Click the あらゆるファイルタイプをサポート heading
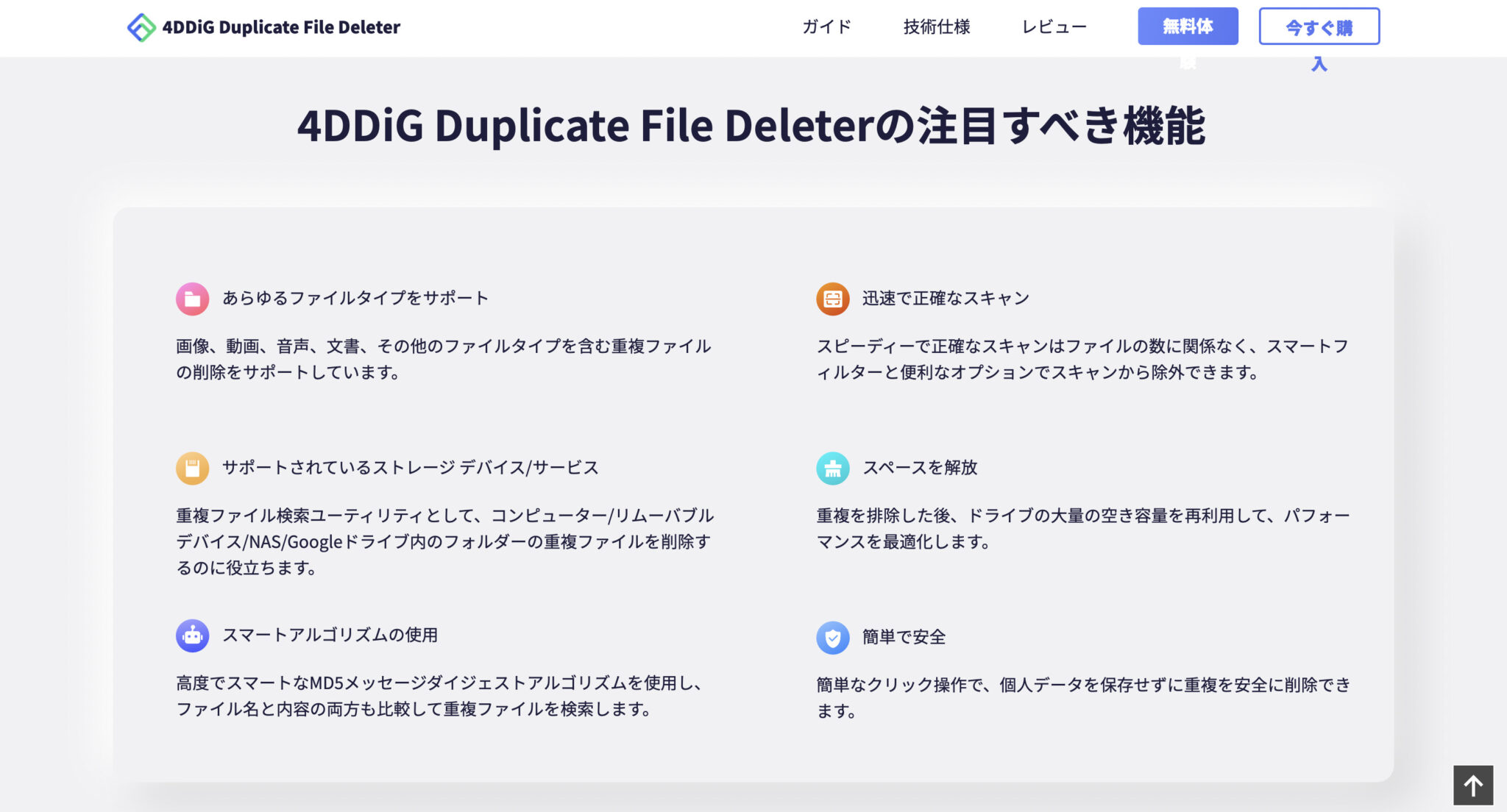1507x812 pixels. pyautogui.click(x=355, y=299)
